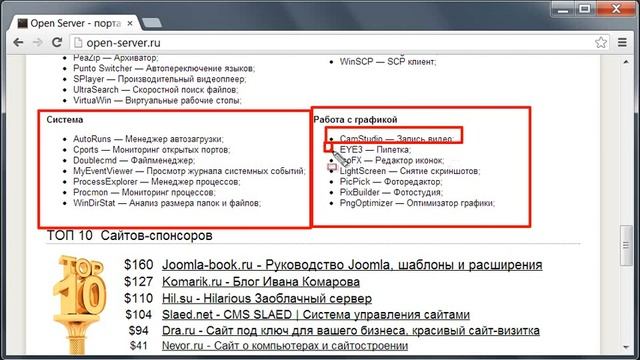Open the Dra.ru site link
This screenshot has width=640, height=360.
pos(351,331)
